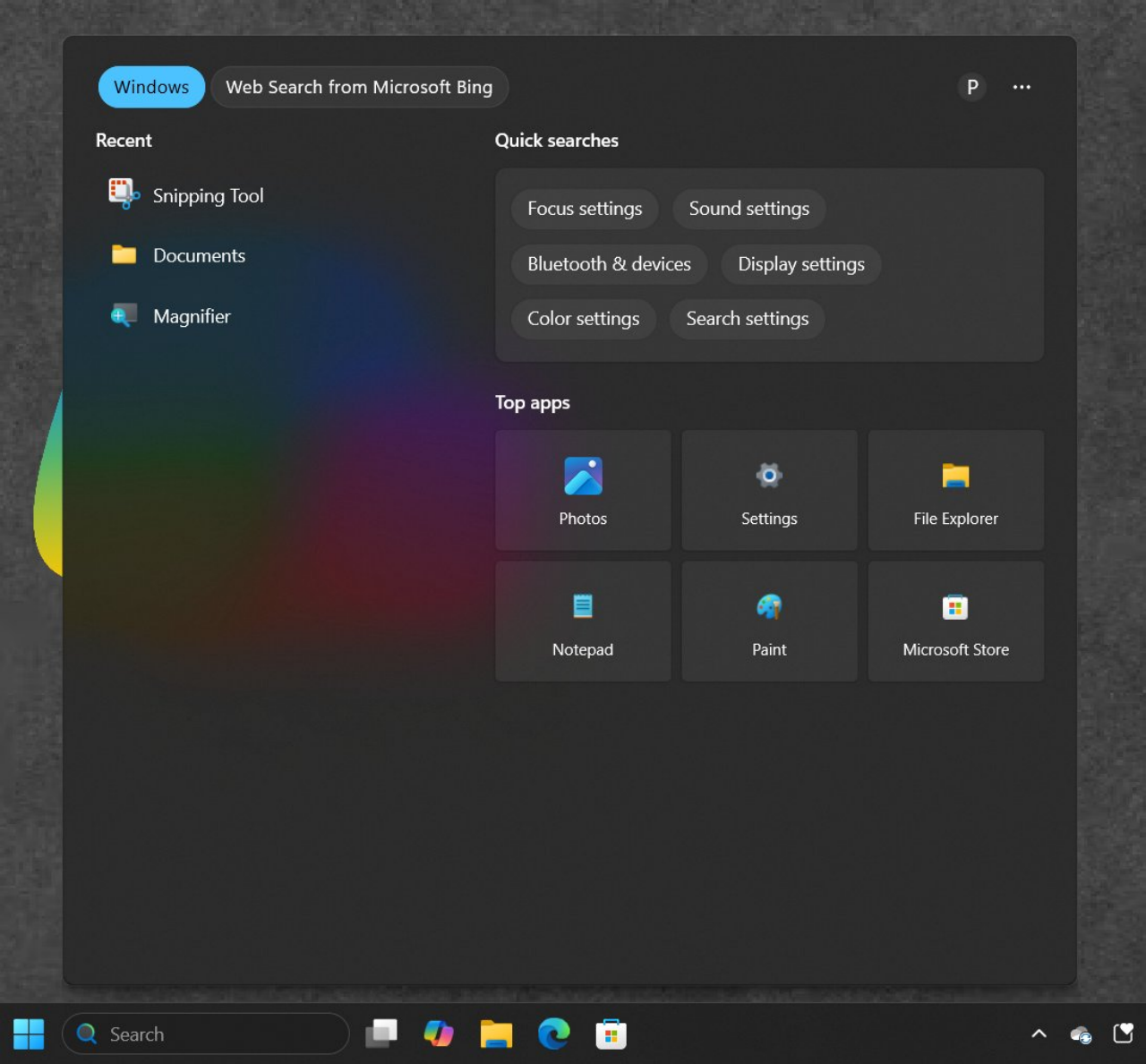
Task: Open Bluetooth & devices quick search
Action: pos(609,264)
